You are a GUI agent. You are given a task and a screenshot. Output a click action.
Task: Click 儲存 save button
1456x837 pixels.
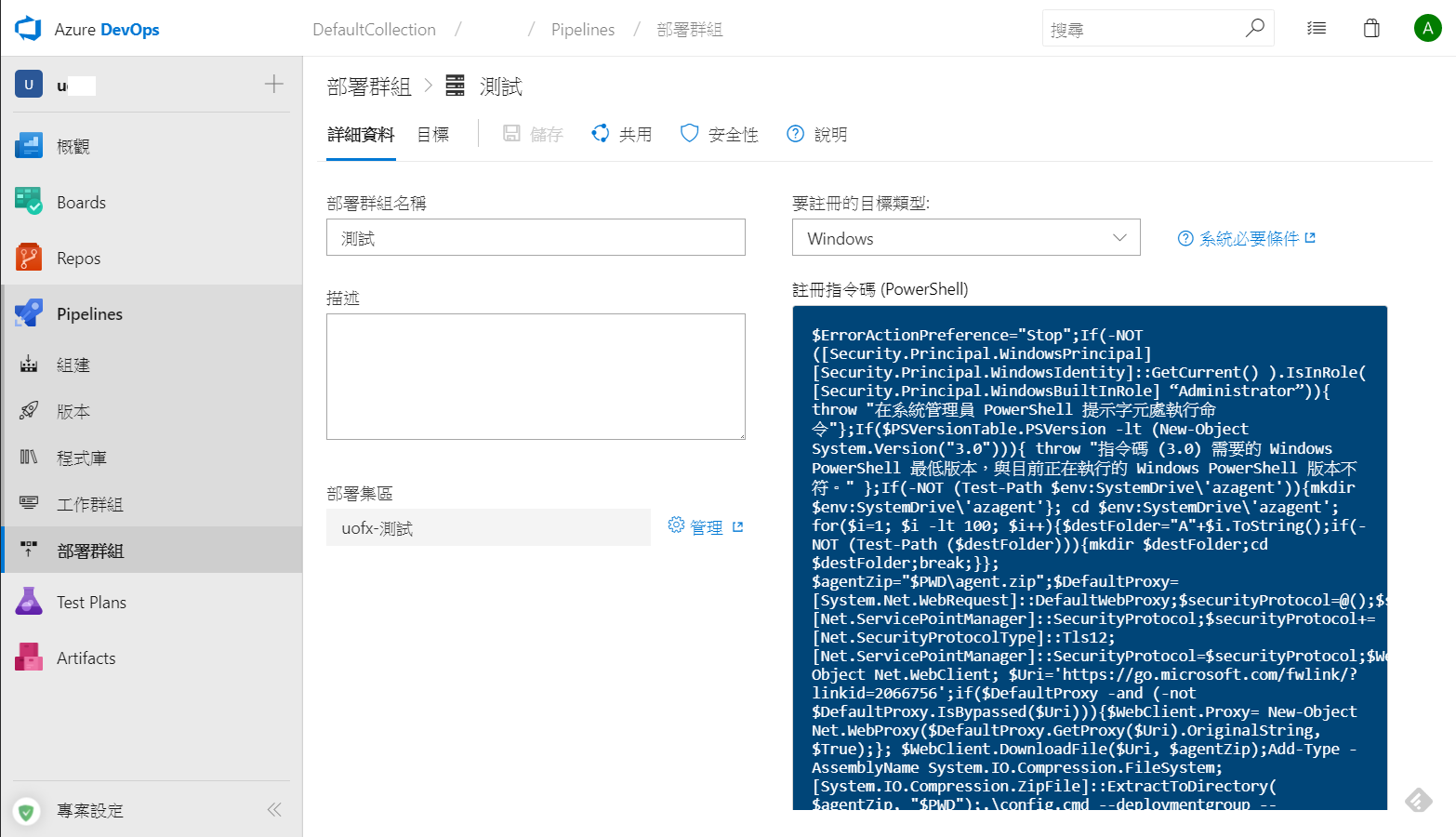pyautogui.click(x=534, y=134)
